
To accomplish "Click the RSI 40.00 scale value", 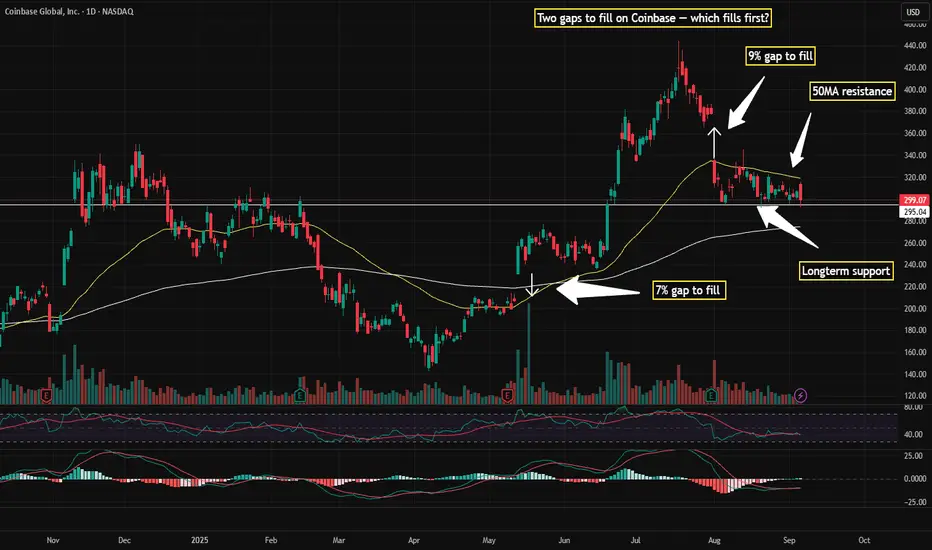I will (914, 435).
